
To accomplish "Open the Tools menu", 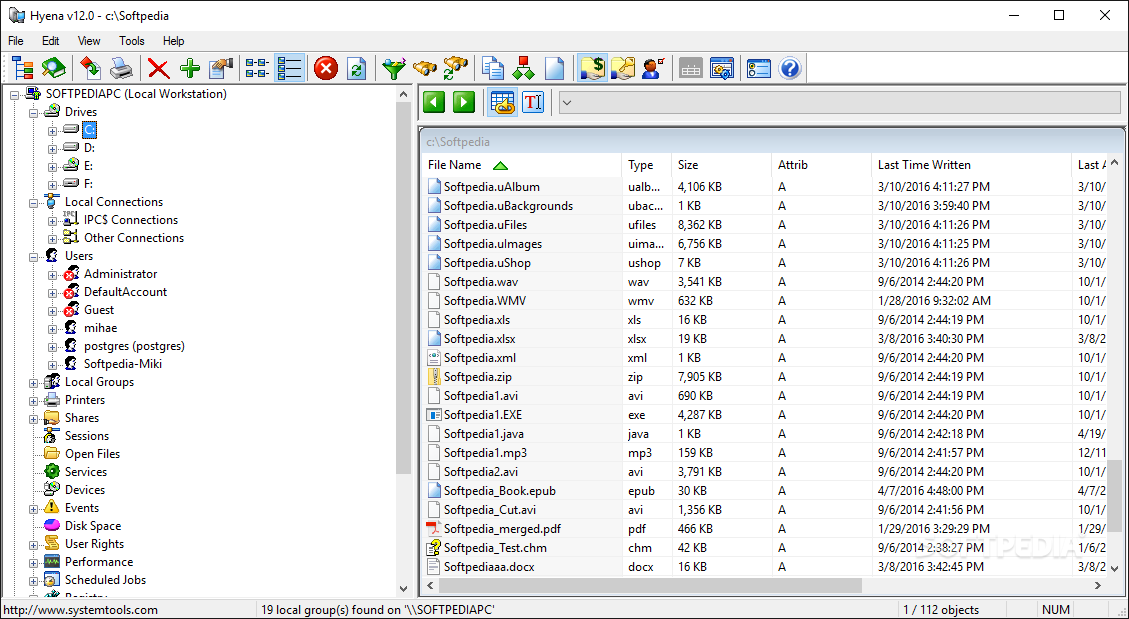I will point(132,41).
